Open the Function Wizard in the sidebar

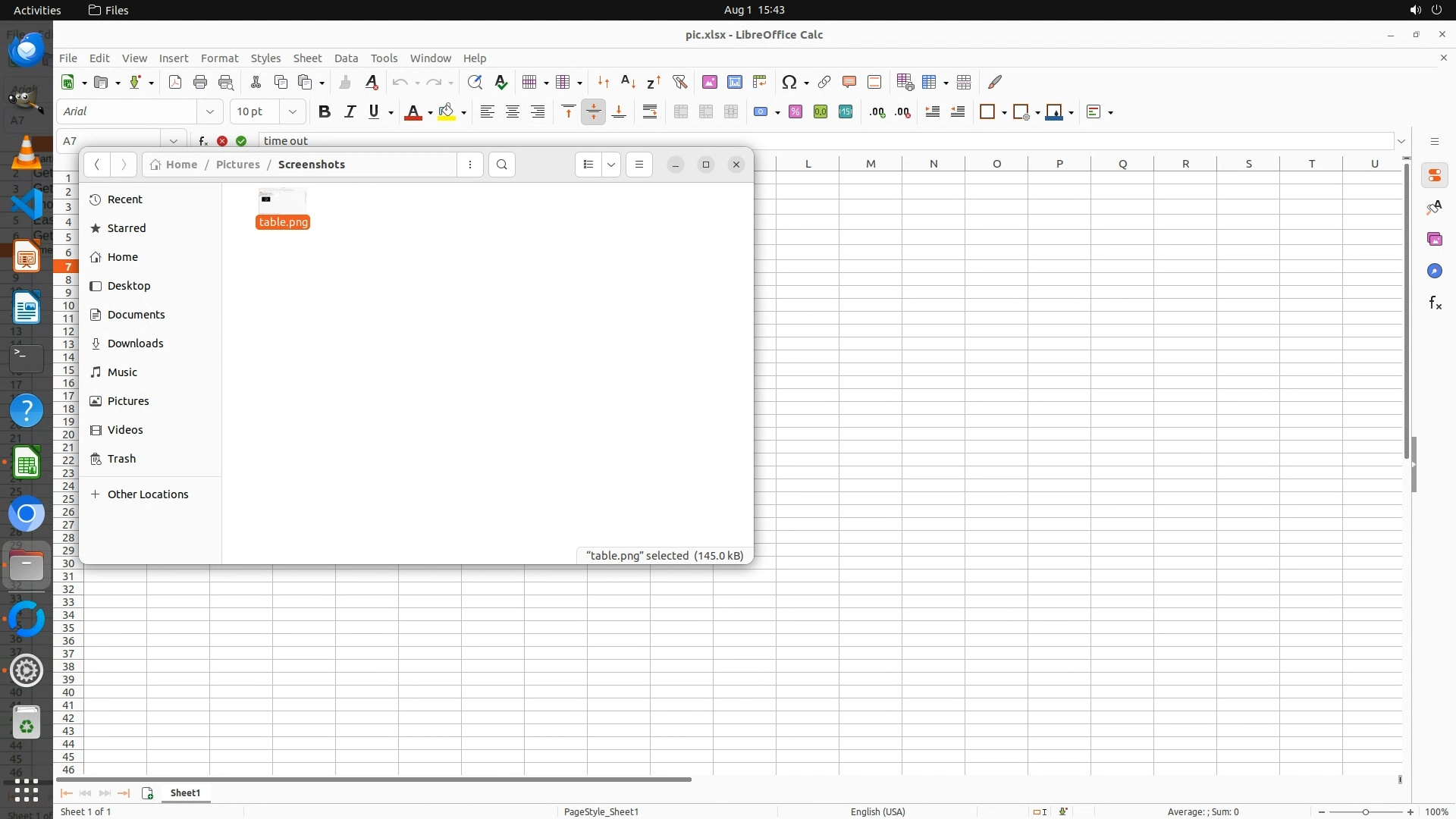pos(1434,303)
